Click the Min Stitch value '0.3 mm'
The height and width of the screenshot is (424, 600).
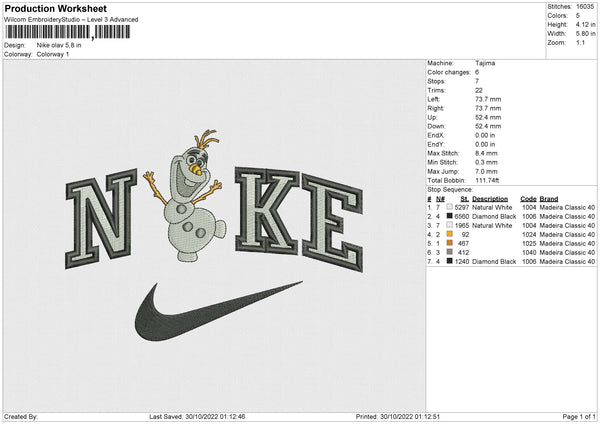pyautogui.click(x=486, y=162)
